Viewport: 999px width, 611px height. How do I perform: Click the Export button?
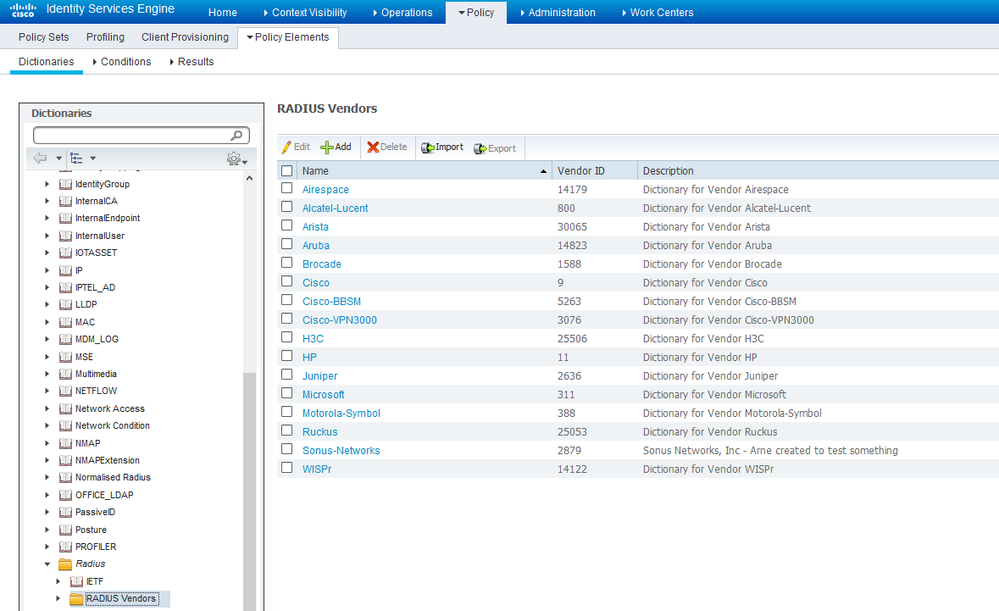click(x=494, y=148)
